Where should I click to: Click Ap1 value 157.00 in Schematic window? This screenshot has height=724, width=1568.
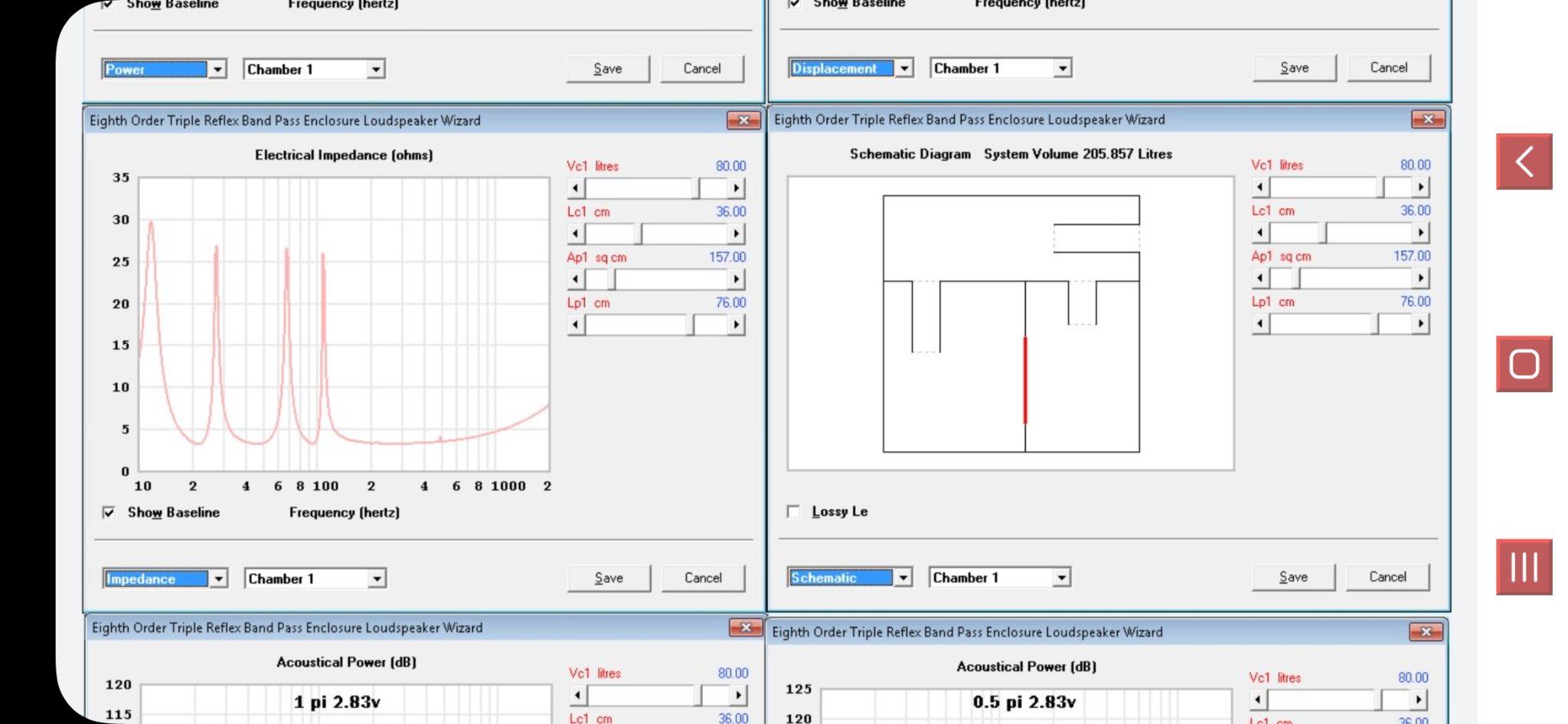[1412, 256]
